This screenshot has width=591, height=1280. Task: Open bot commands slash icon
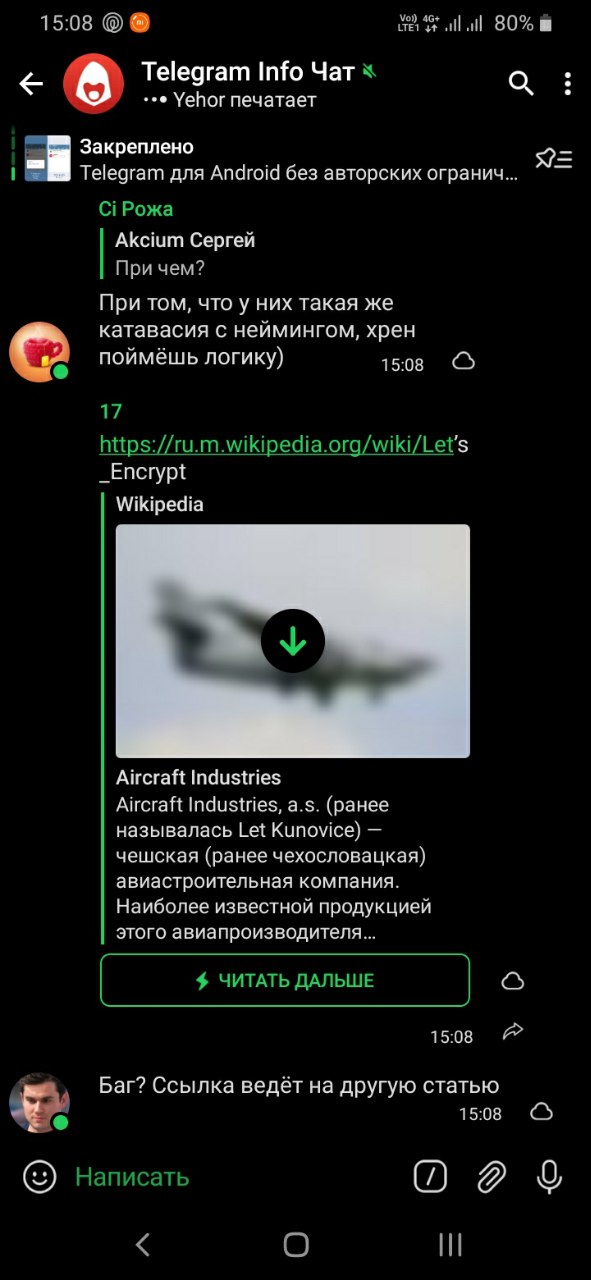[430, 1177]
